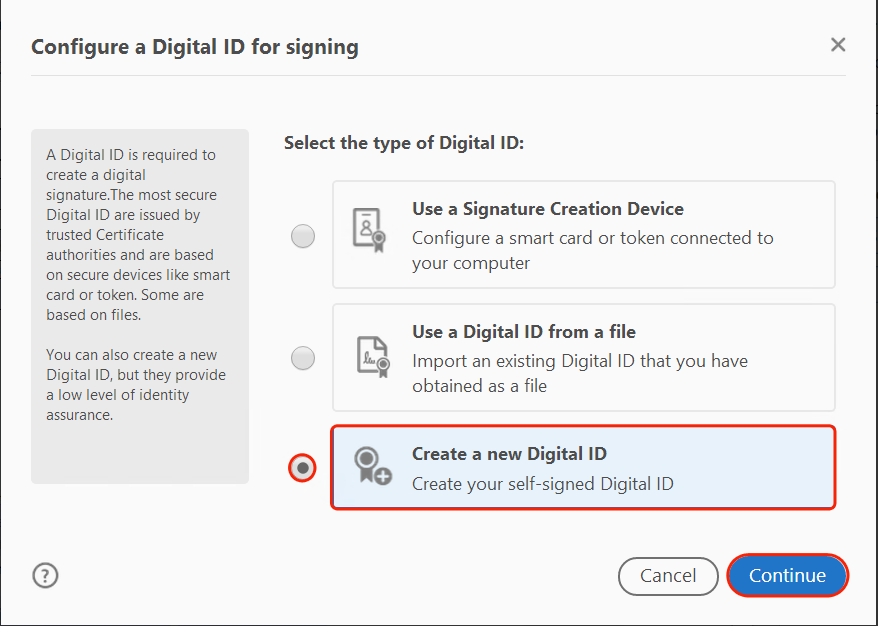Choose the 'Use a Signature Creation Device' title
This screenshot has width=878, height=626.
547,209
